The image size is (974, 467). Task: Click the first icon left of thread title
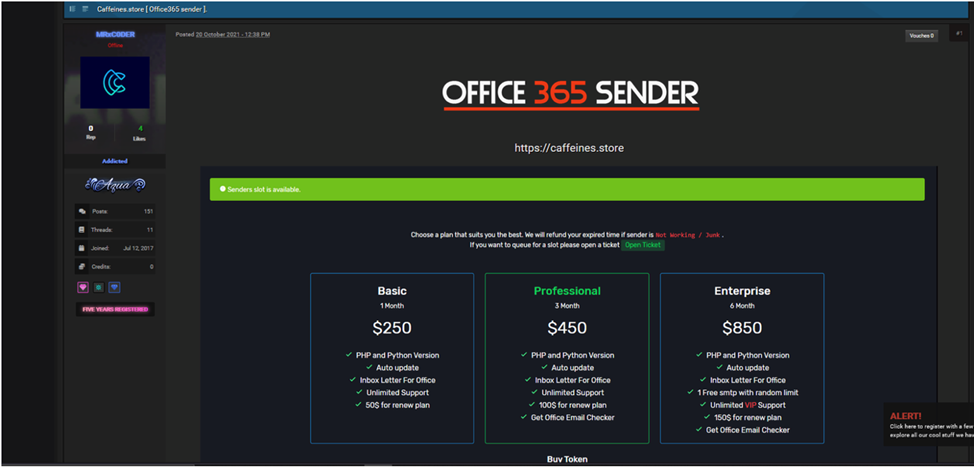(73, 9)
